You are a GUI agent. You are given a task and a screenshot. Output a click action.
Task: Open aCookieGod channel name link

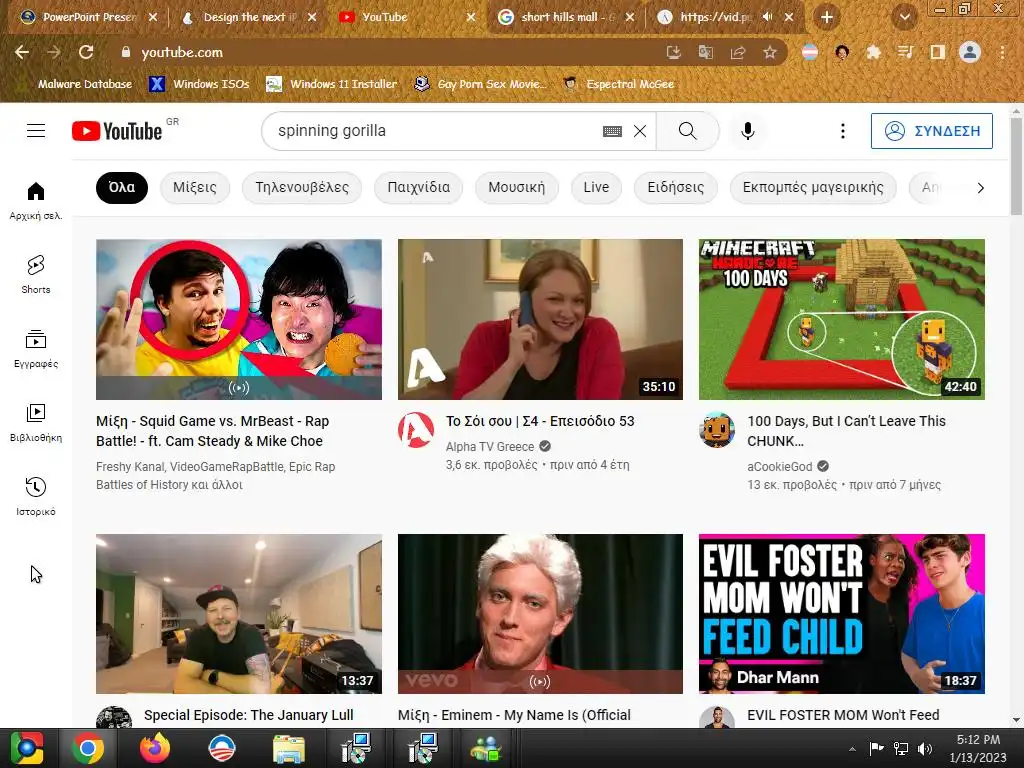[x=780, y=466]
